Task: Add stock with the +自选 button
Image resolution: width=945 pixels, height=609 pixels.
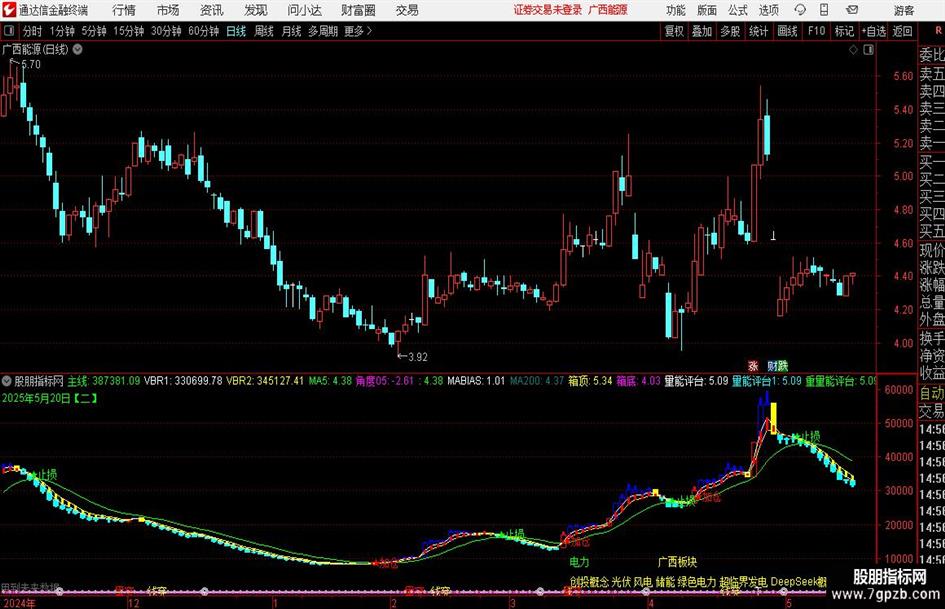Action: pos(873,31)
